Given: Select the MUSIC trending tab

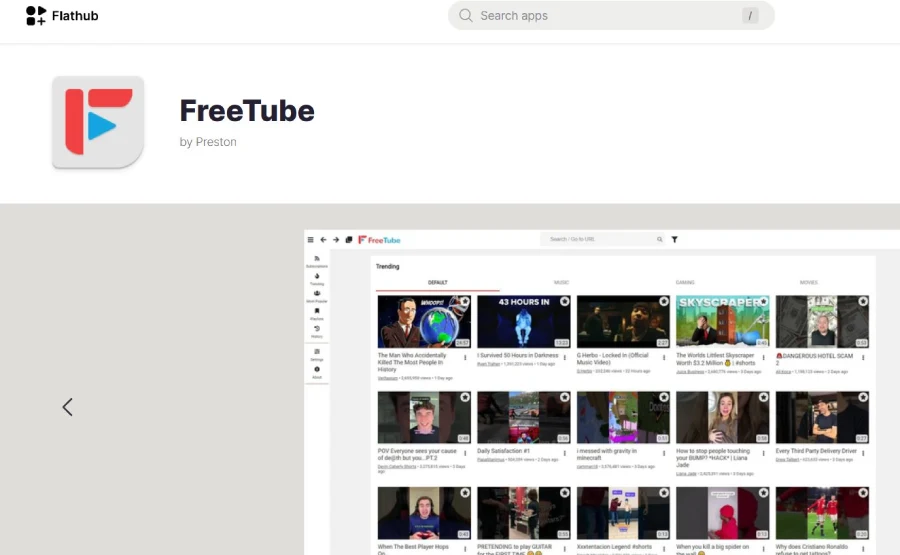Looking at the screenshot, I should 561,282.
